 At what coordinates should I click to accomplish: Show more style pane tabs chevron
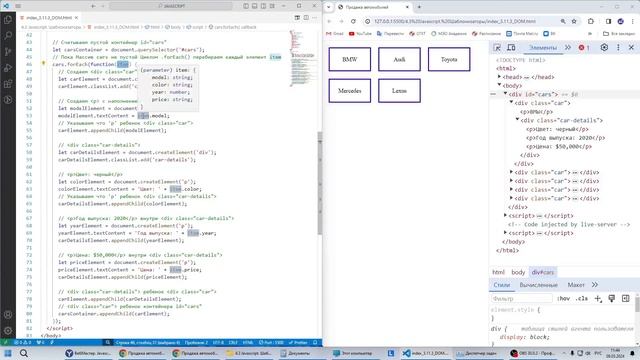tap(595, 284)
